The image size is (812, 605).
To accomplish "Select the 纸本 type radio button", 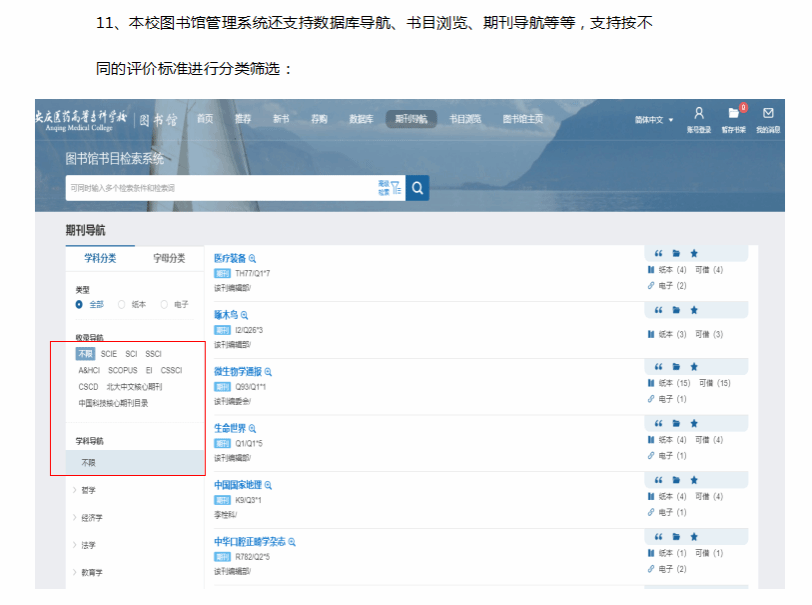I will click(122, 304).
